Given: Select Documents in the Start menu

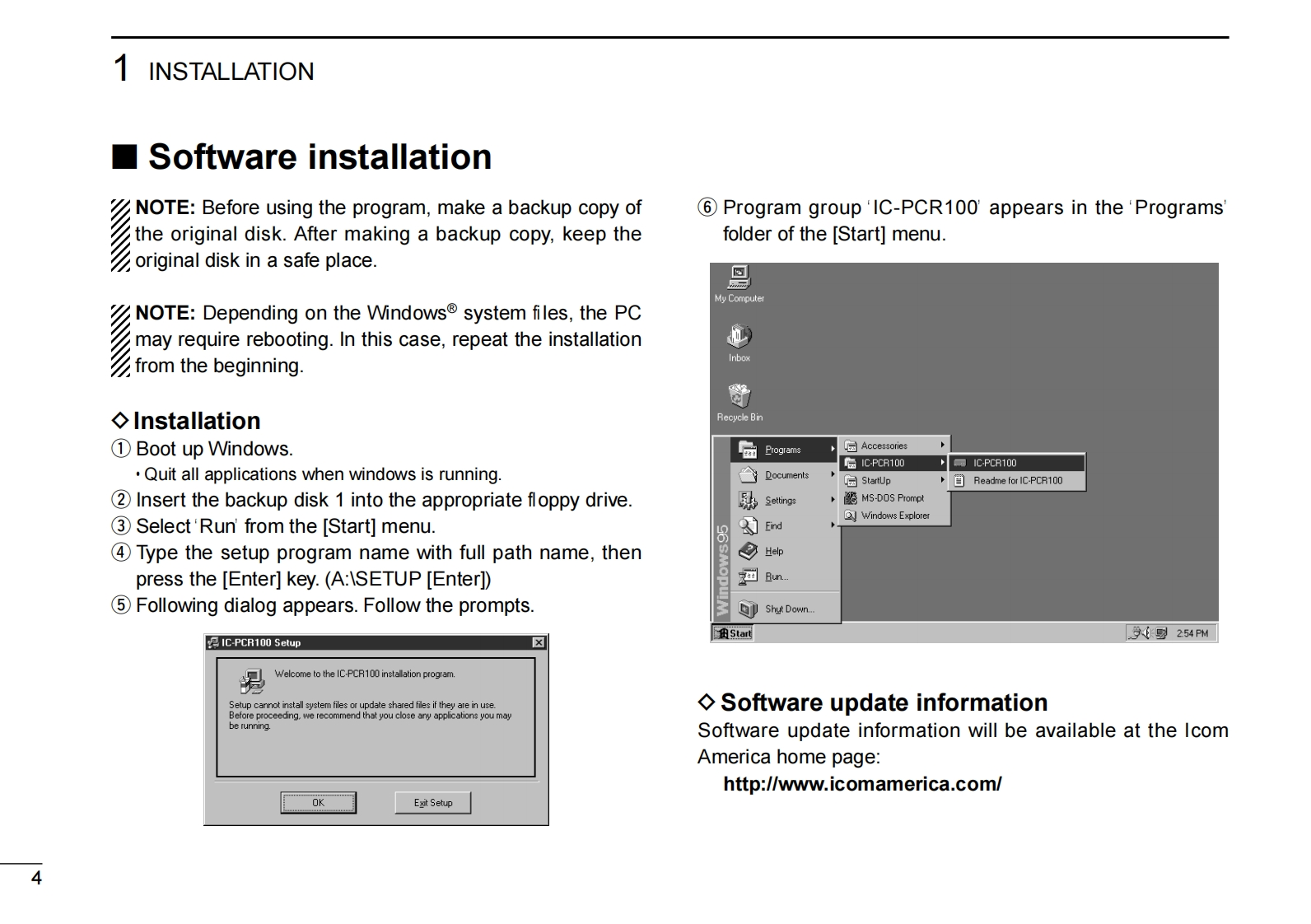Looking at the screenshot, I should point(786,475).
